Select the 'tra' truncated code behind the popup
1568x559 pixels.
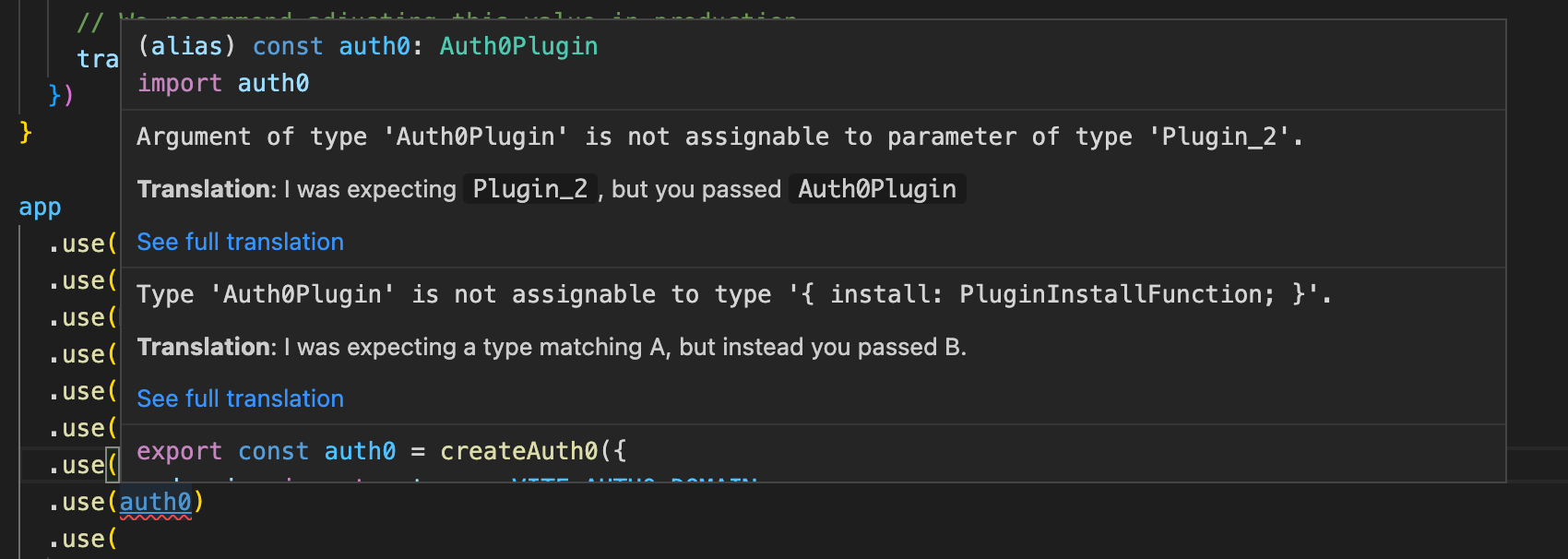(x=98, y=58)
